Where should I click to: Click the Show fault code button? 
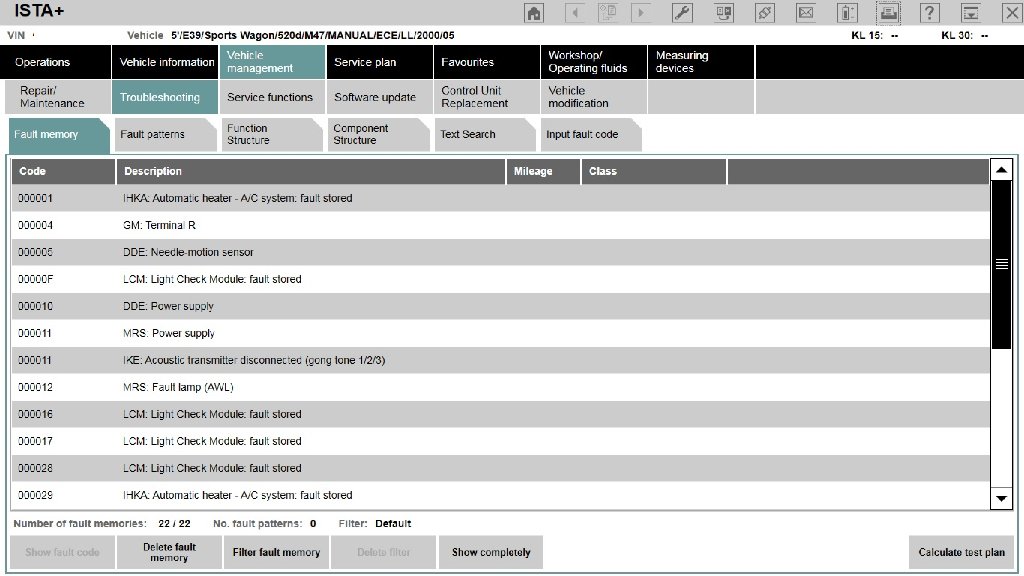point(63,552)
